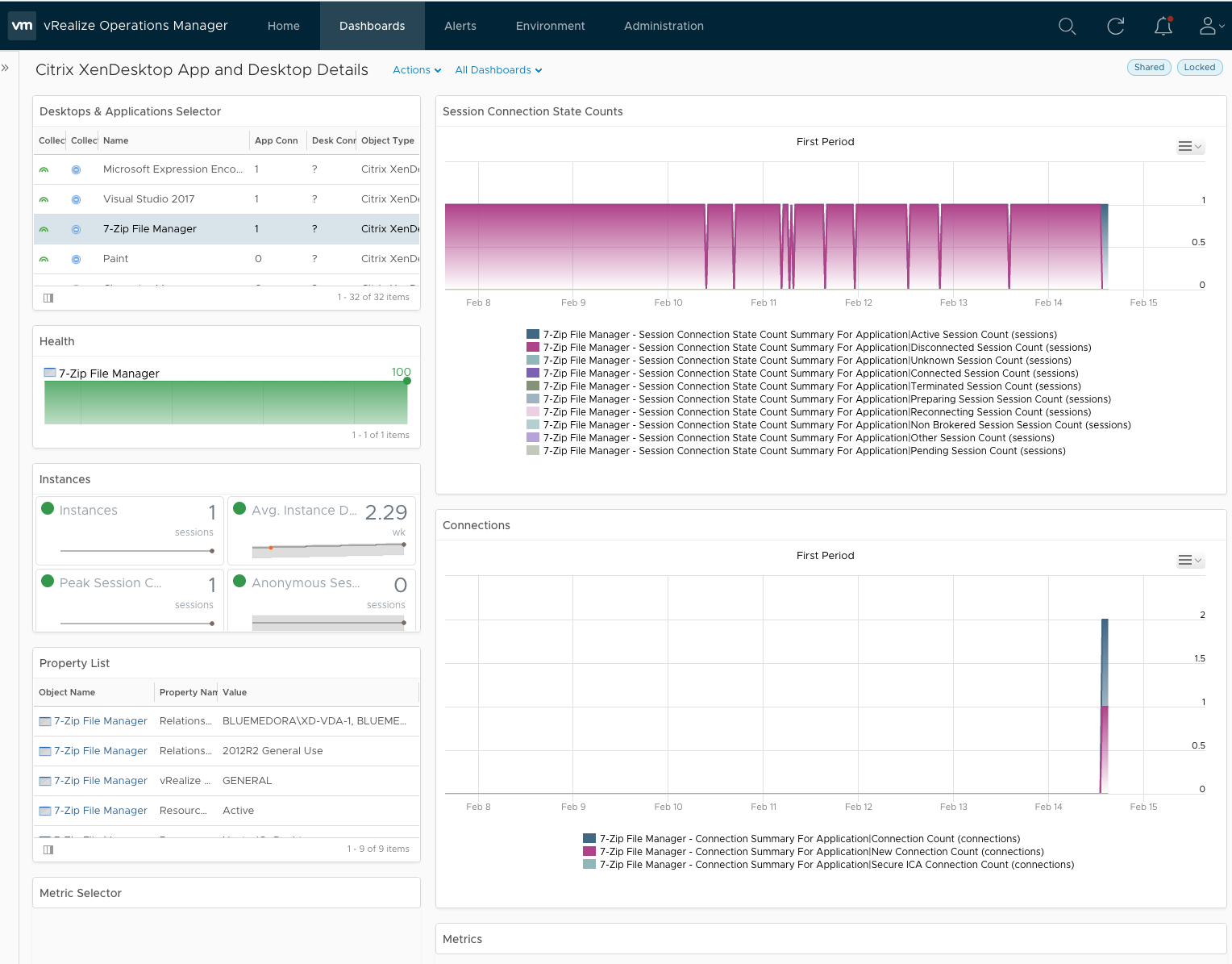Select the Visual Studio 2017 row

point(227,199)
